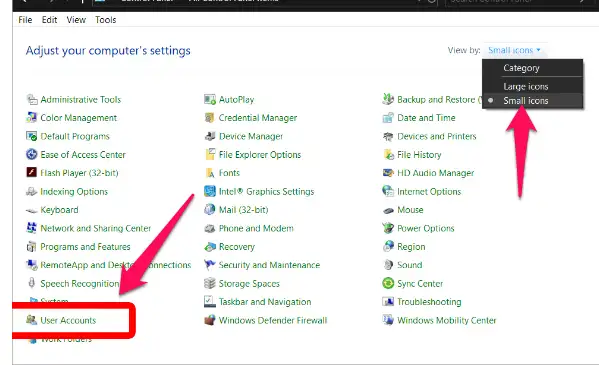Click the Power Options icon

(388, 228)
